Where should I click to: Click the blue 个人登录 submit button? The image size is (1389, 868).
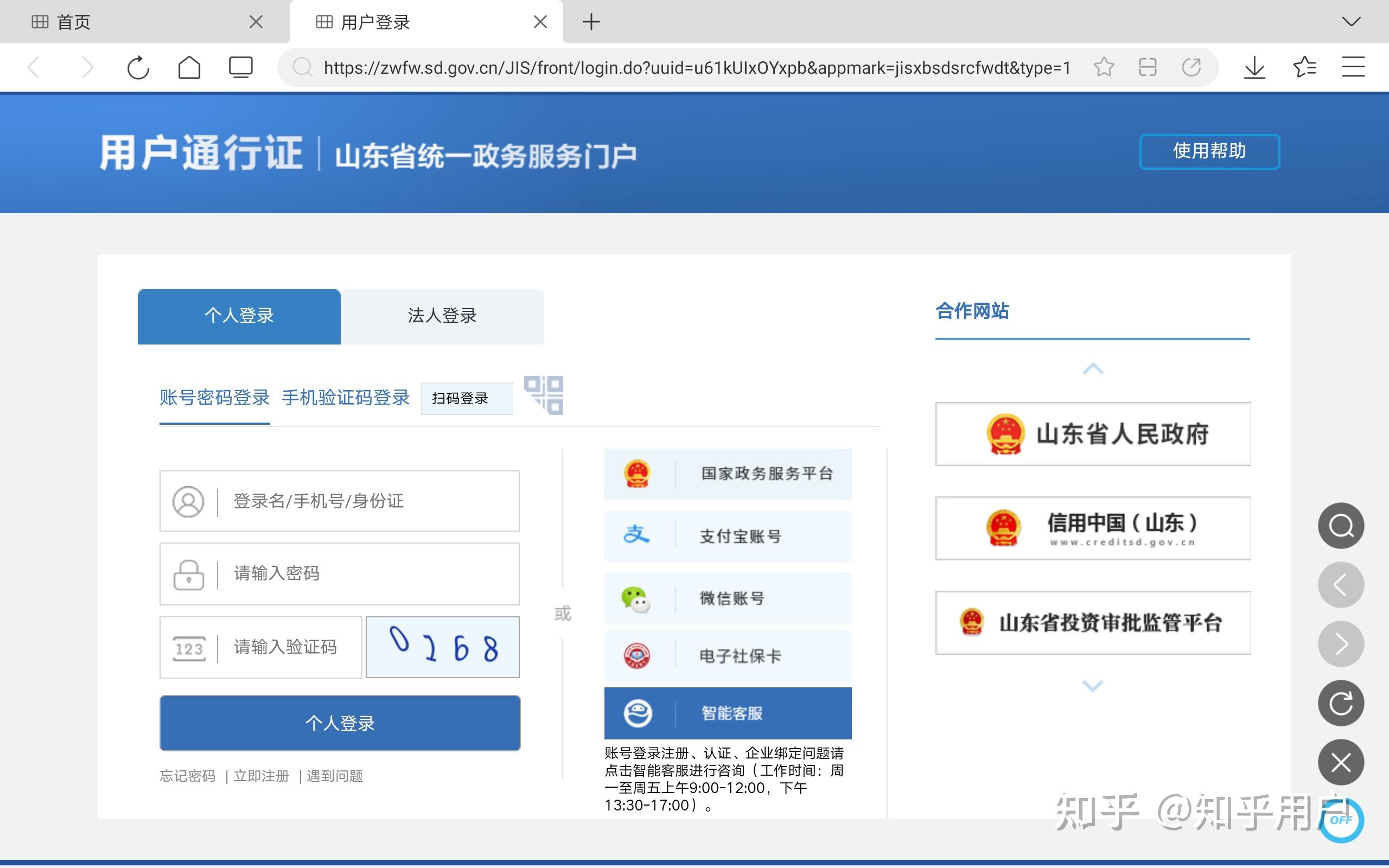point(340,723)
